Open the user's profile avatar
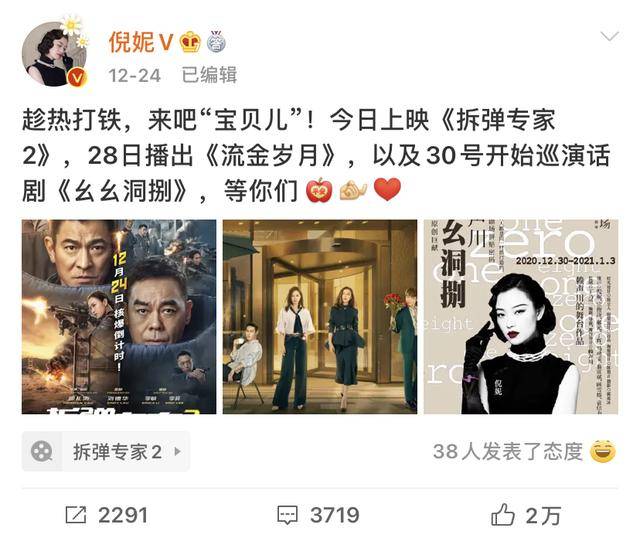This screenshot has height=538, width=640. coord(55,53)
